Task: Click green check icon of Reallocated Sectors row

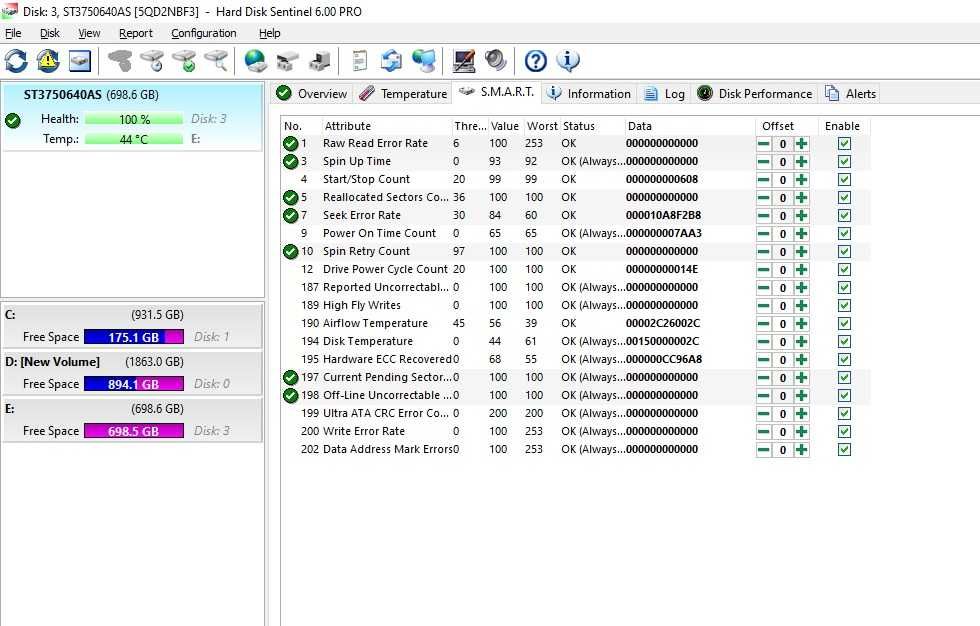Action: click(x=290, y=197)
